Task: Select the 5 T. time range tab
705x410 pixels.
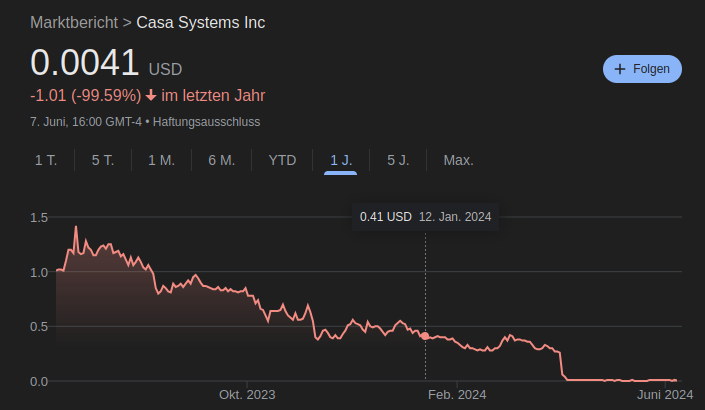Action: tap(103, 160)
